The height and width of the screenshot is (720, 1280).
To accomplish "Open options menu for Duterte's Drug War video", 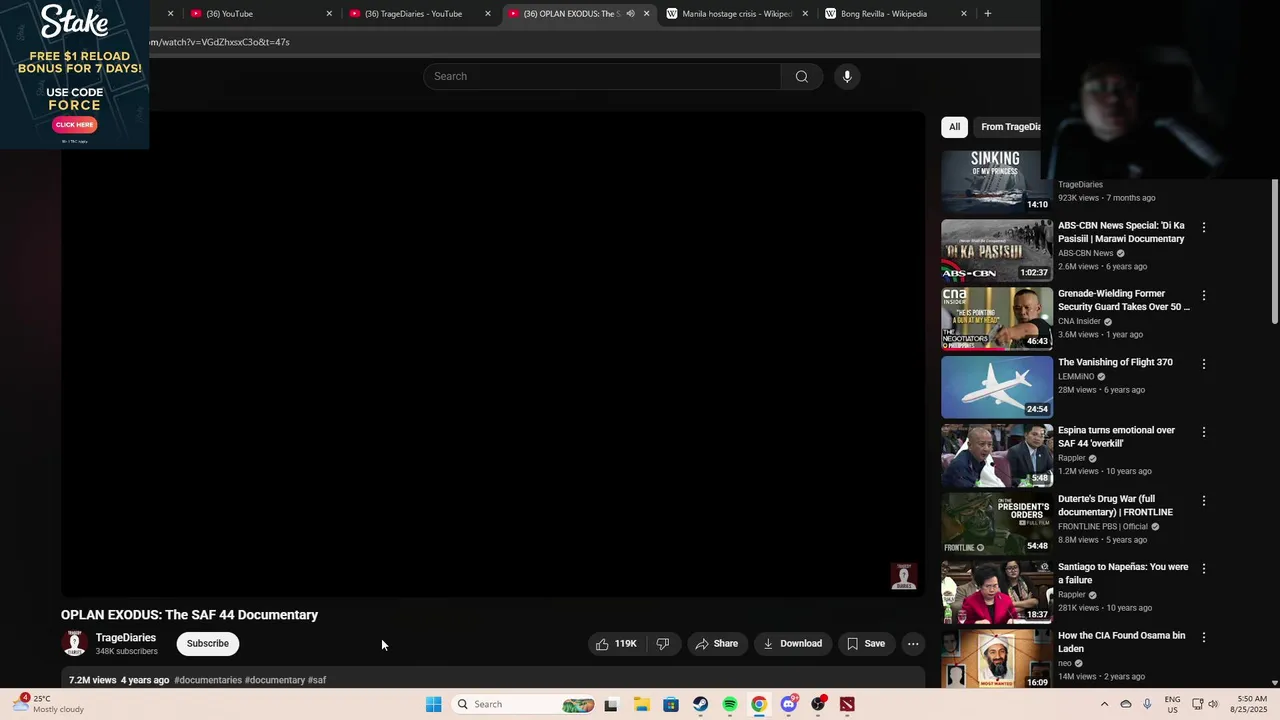I will [1204, 500].
